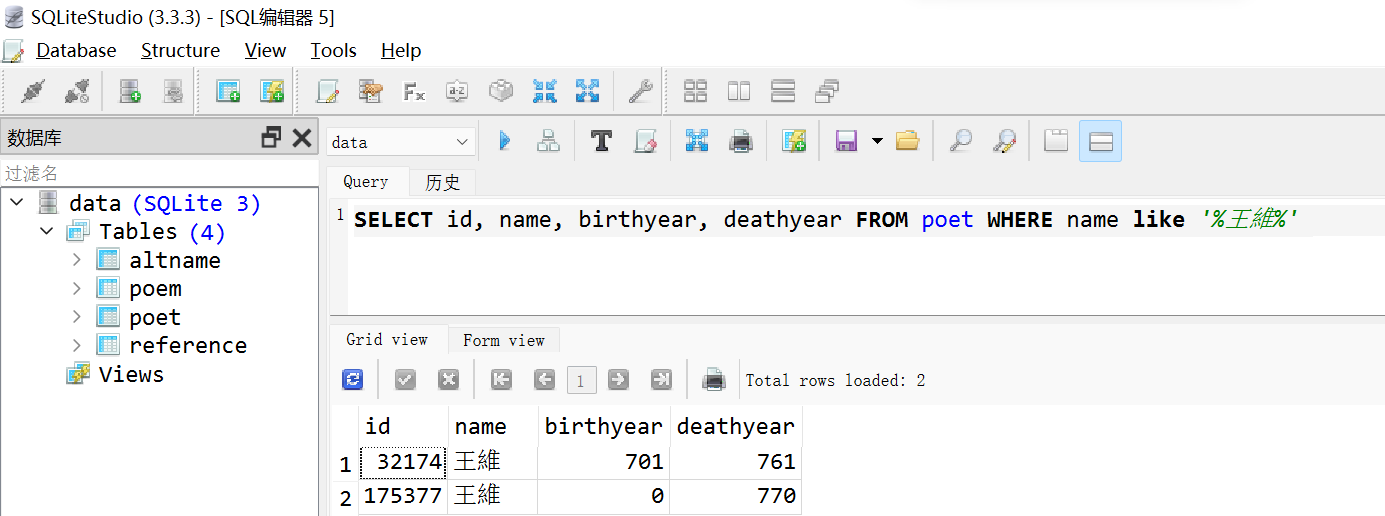1385x516 pixels.
Task: Clear execution history eraser icon
Action: coord(645,141)
